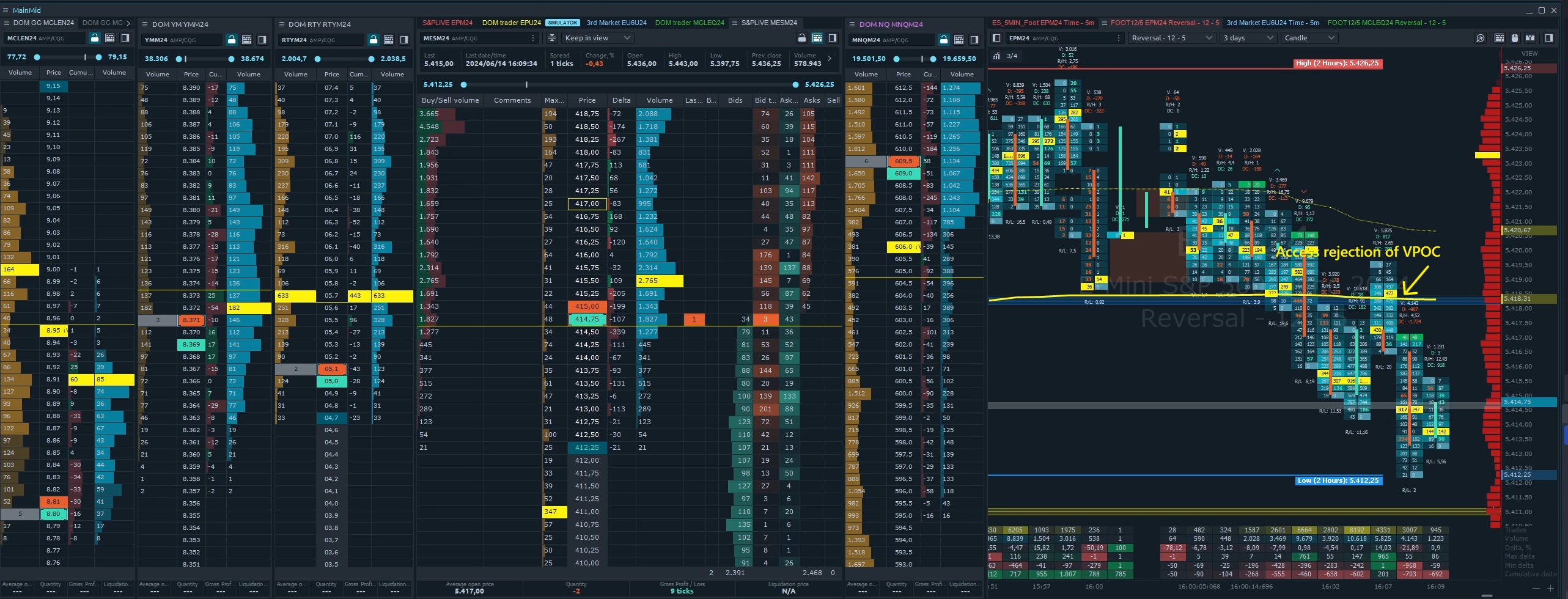Open hotkeys keyboard icon in MNQM24 panel
This screenshot has width=1568, height=599.
959,40
